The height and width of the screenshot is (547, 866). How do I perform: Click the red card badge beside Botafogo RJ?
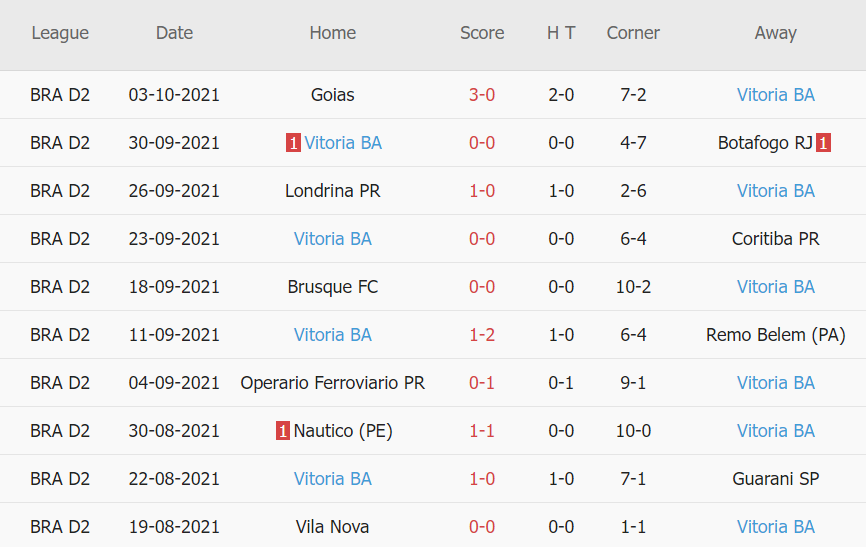click(823, 143)
